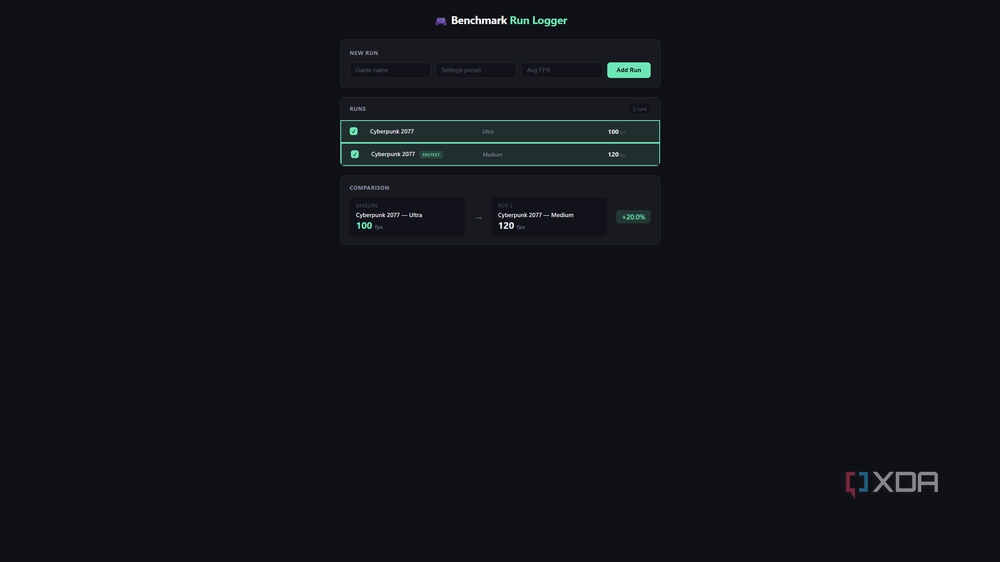Click the COMPARISON section heading
Viewport: 1000px width, 562px height.
point(369,188)
